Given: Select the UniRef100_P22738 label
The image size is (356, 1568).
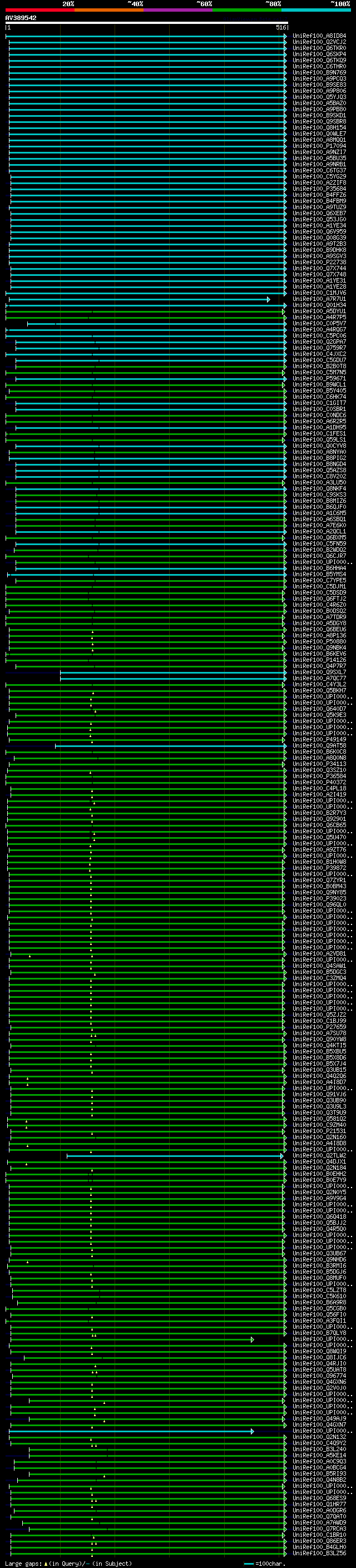Looking at the screenshot, I should (x=319, y=263).
